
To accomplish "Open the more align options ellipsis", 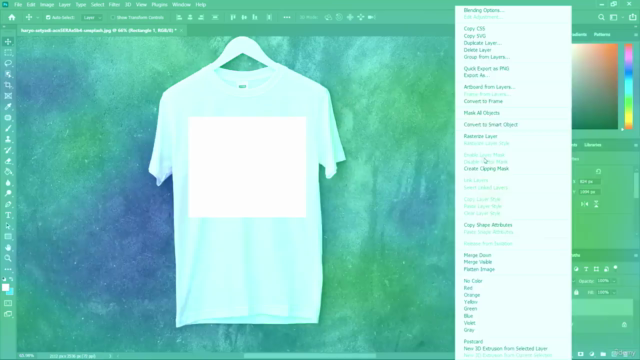I will 287,17.
